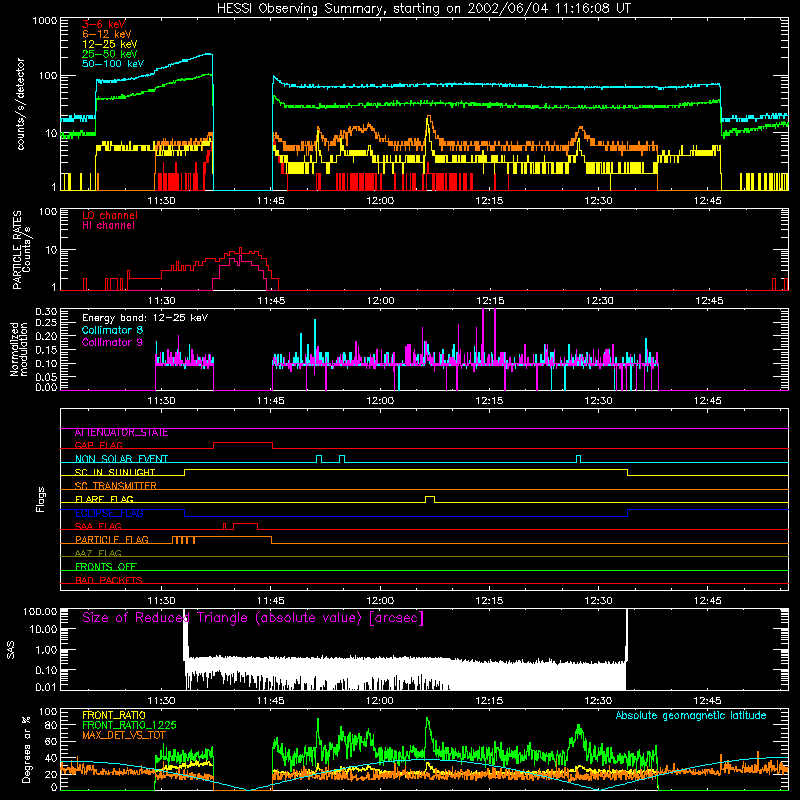This screenshot has width=800, height=800.
Task: Click the 0.01 tick on SAS axis
Action: coord(46,687)
